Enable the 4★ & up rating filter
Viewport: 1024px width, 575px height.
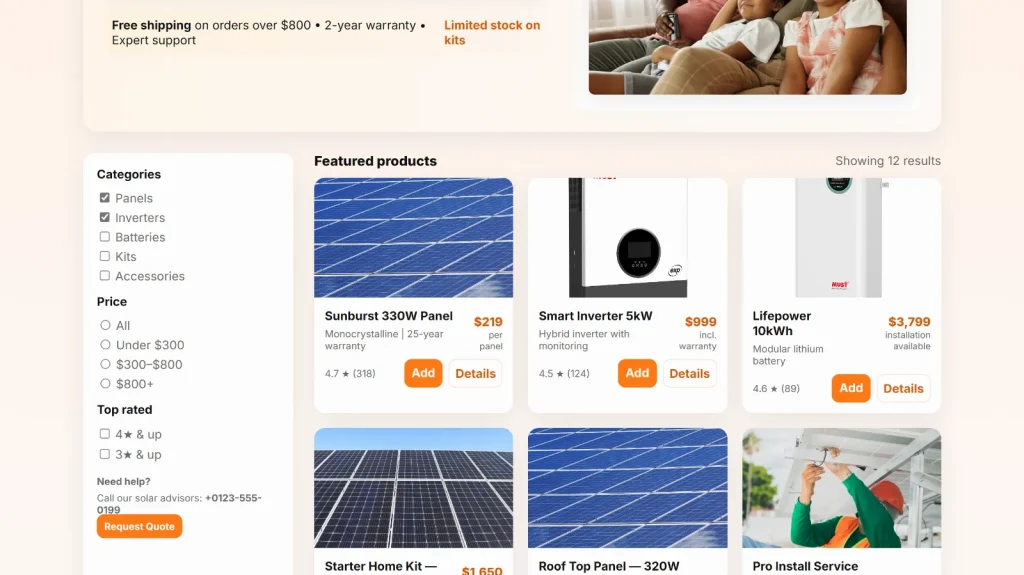point(105,434)
